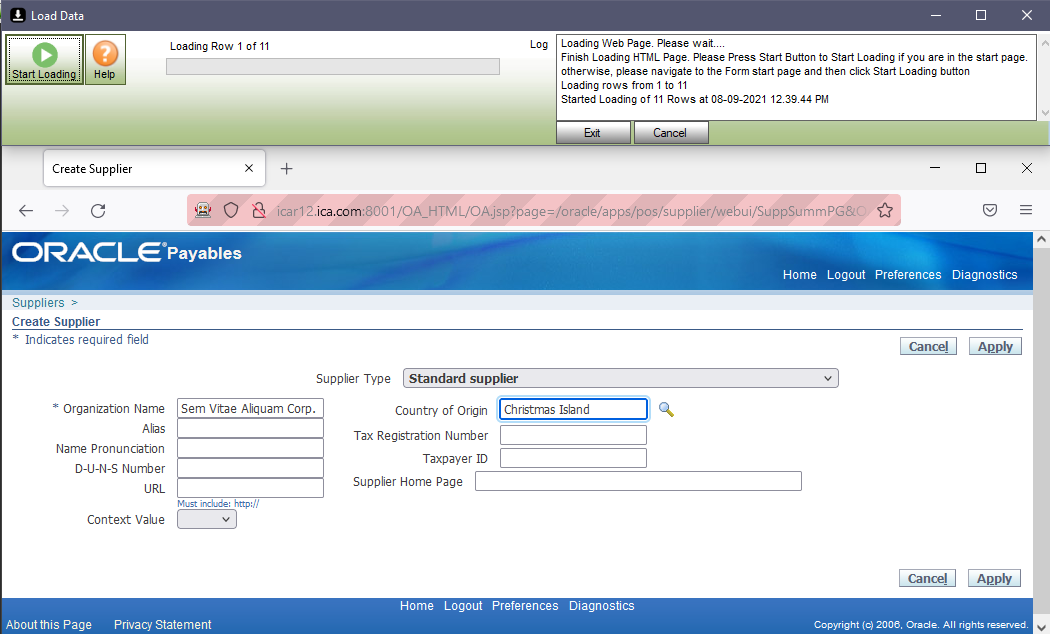The height and width of the screenshot is (634, 1050).
Task: Open Preferences link in footer
Action: (525, 606)
